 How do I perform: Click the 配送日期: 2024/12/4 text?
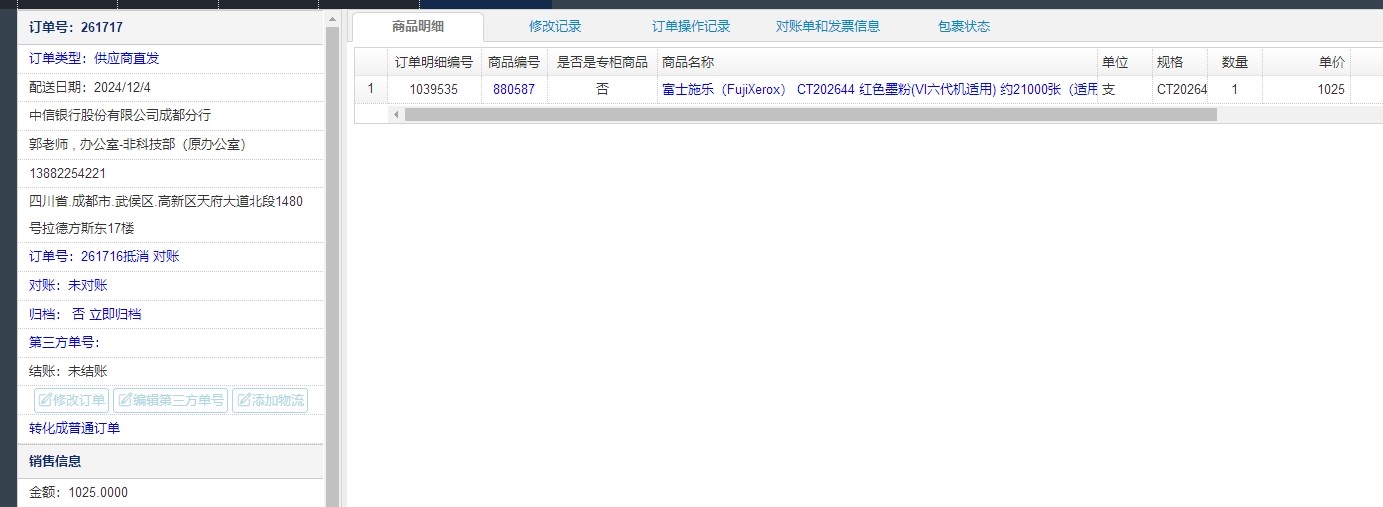click(x=90, y=87)
